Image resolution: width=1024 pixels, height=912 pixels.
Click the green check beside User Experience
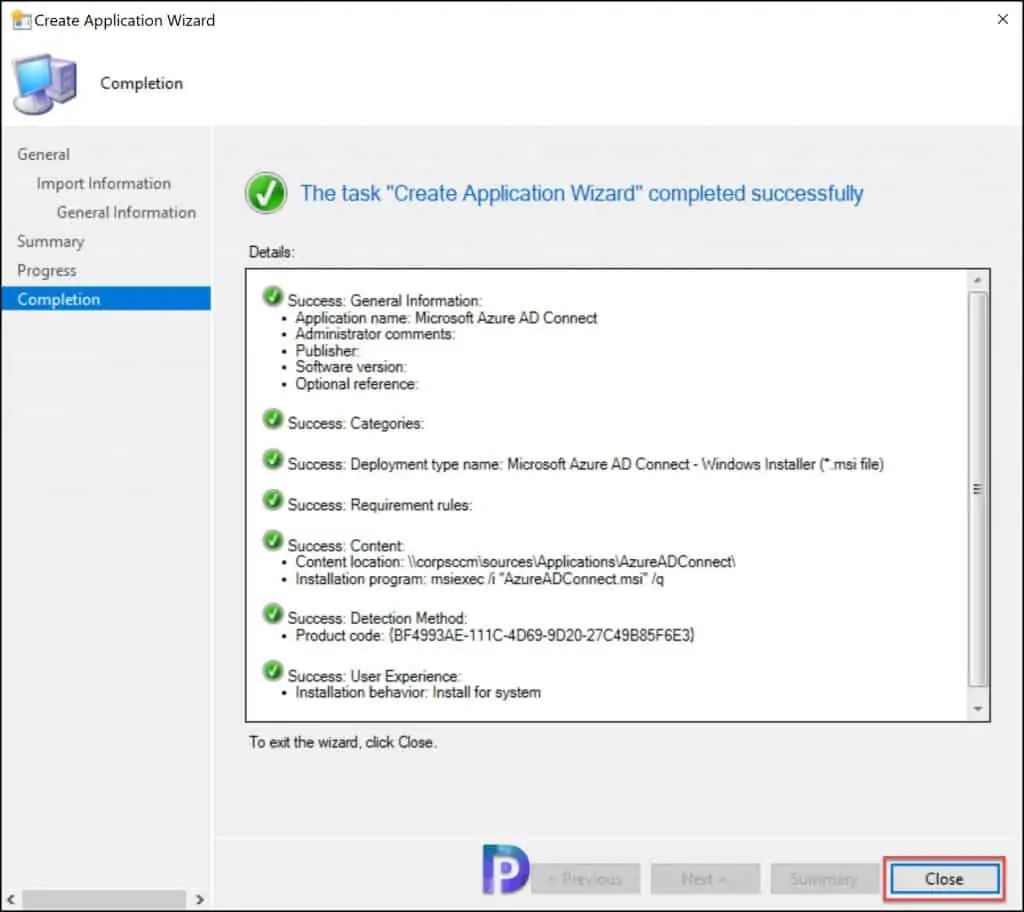[x=272, y=671]
